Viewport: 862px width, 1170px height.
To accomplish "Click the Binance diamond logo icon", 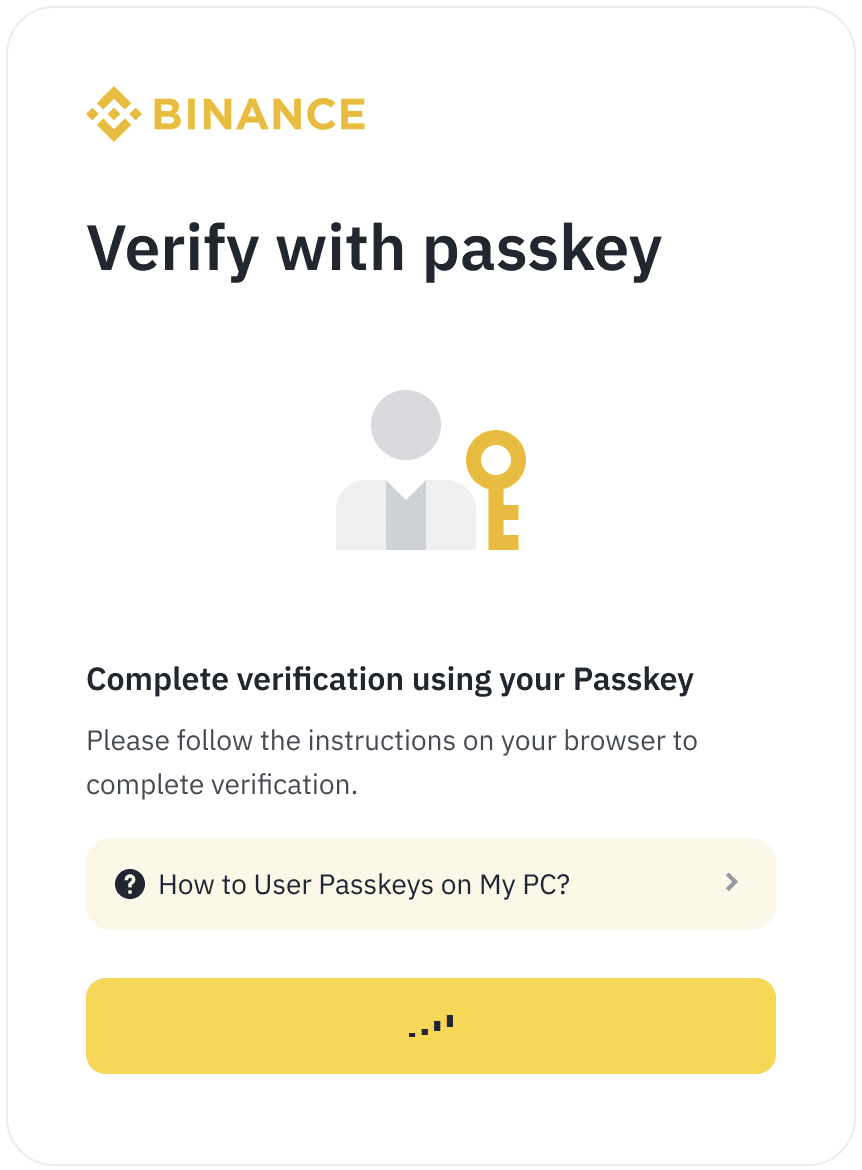I will 114,114.
